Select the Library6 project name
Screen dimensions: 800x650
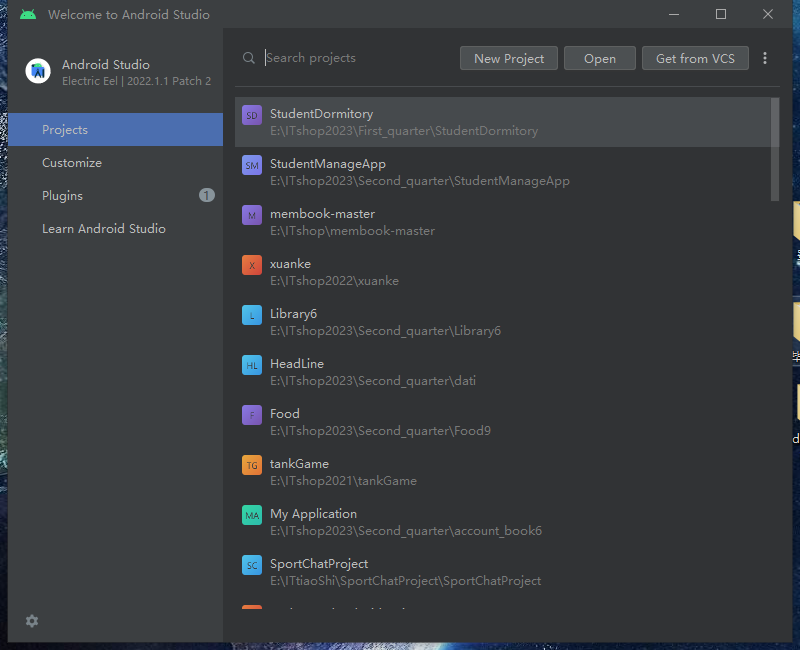pyautogui.click(x=293, y=314)
